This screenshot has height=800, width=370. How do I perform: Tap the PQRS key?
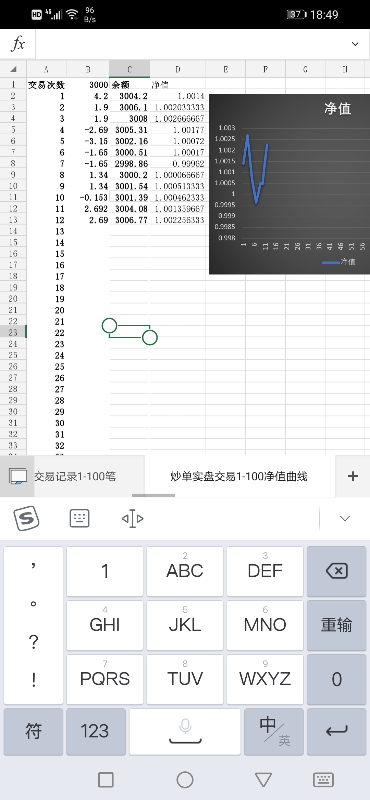(105, 679)
